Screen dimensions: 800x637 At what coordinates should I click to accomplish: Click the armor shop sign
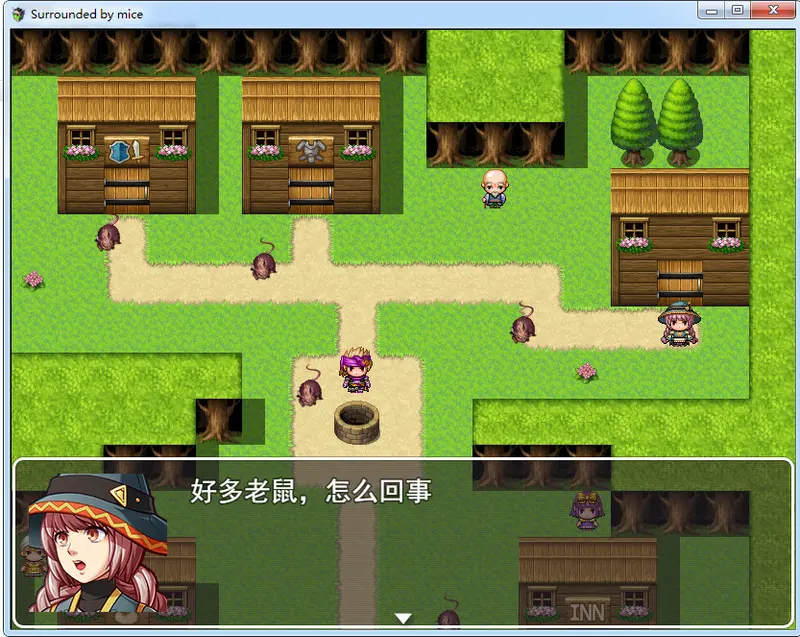pos(311,151)
